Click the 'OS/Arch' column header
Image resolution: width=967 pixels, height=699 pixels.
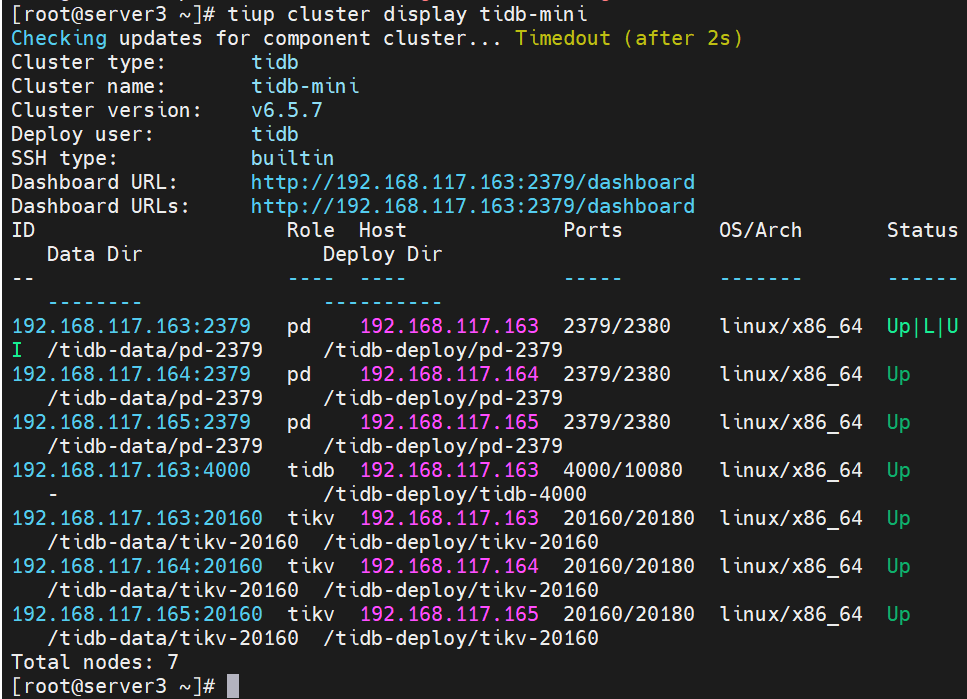[760, 230]
